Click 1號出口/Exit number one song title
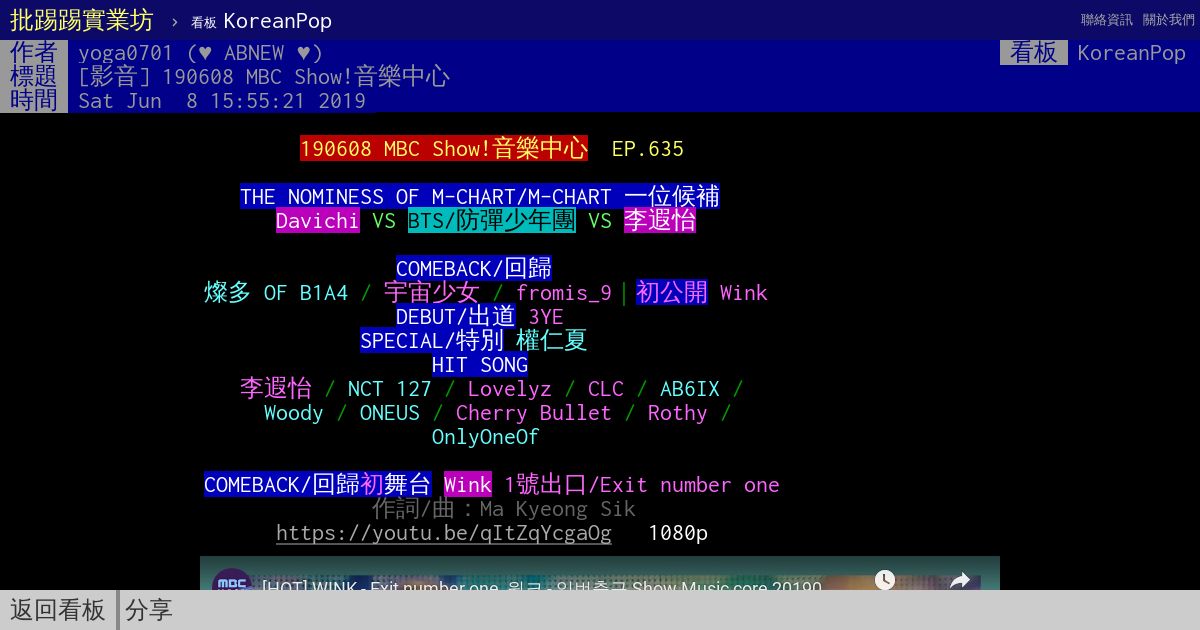The width and height of the screenshot is (1200, 630). click(x=642, y=485)
